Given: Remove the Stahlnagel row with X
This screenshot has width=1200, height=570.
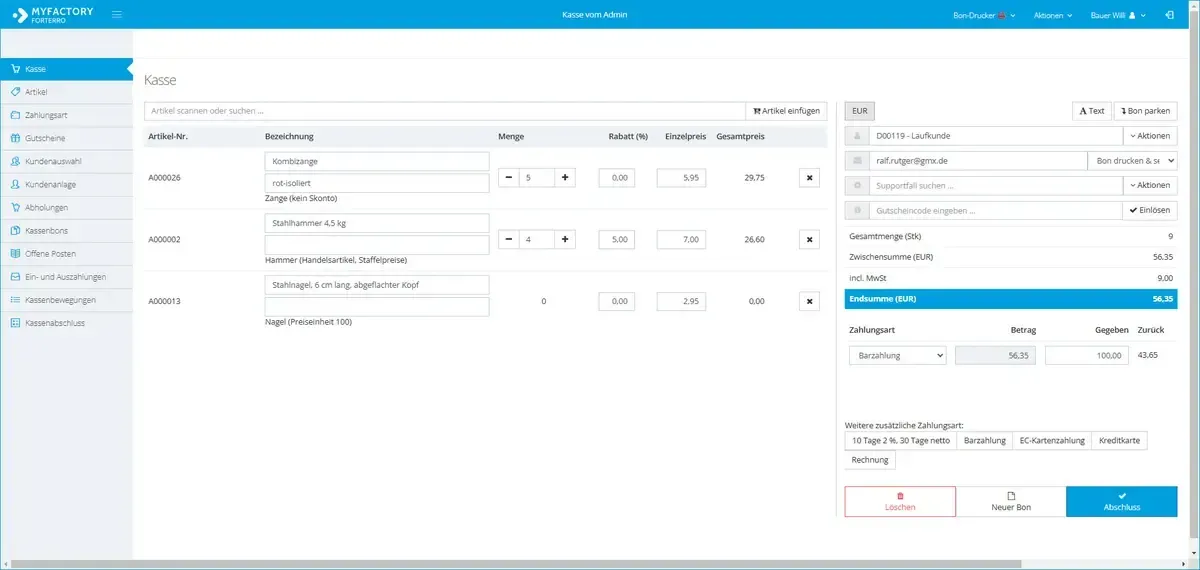Looking at the screenshot, I should [x=809, y=301].
